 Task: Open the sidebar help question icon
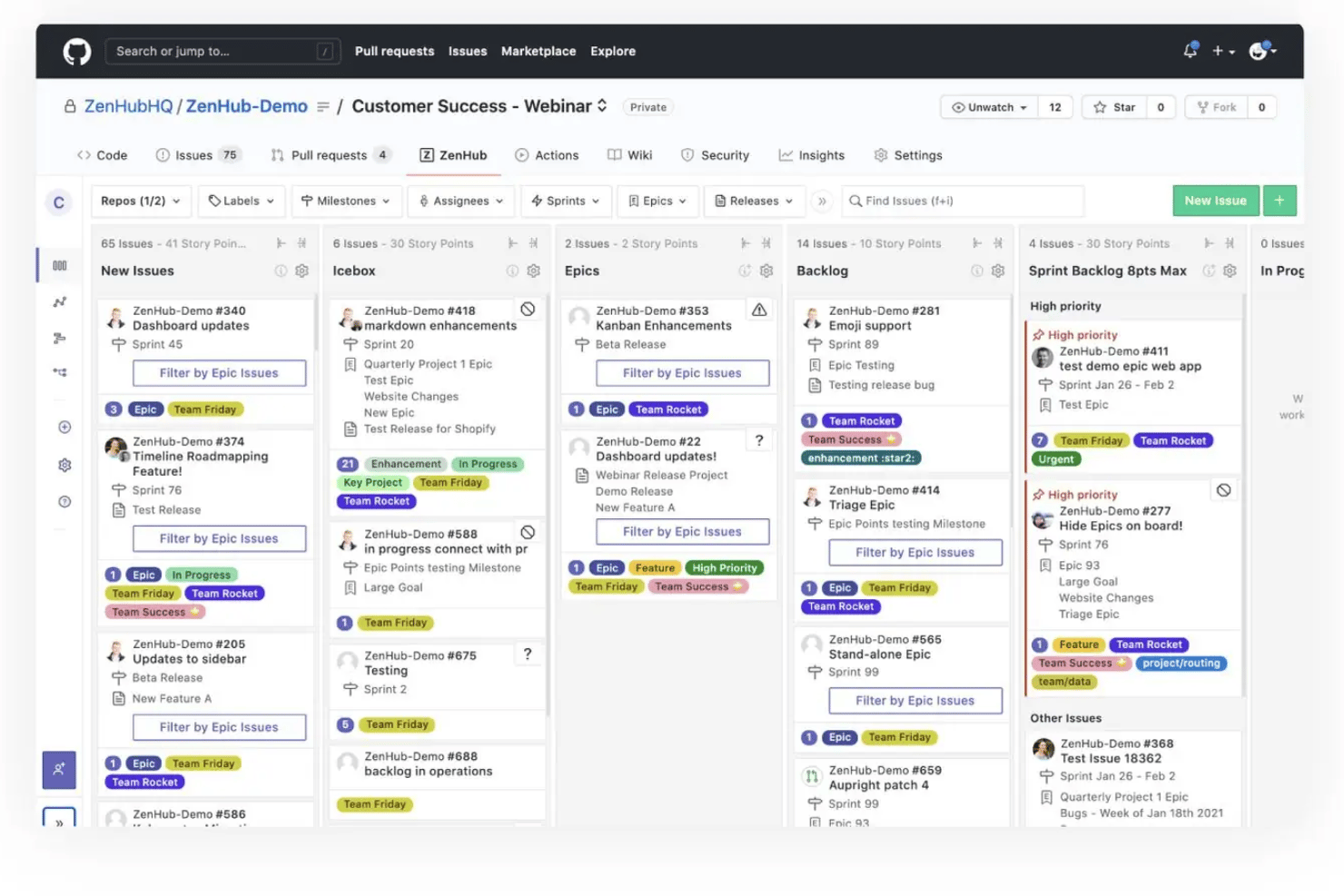[x=64, y=501]
